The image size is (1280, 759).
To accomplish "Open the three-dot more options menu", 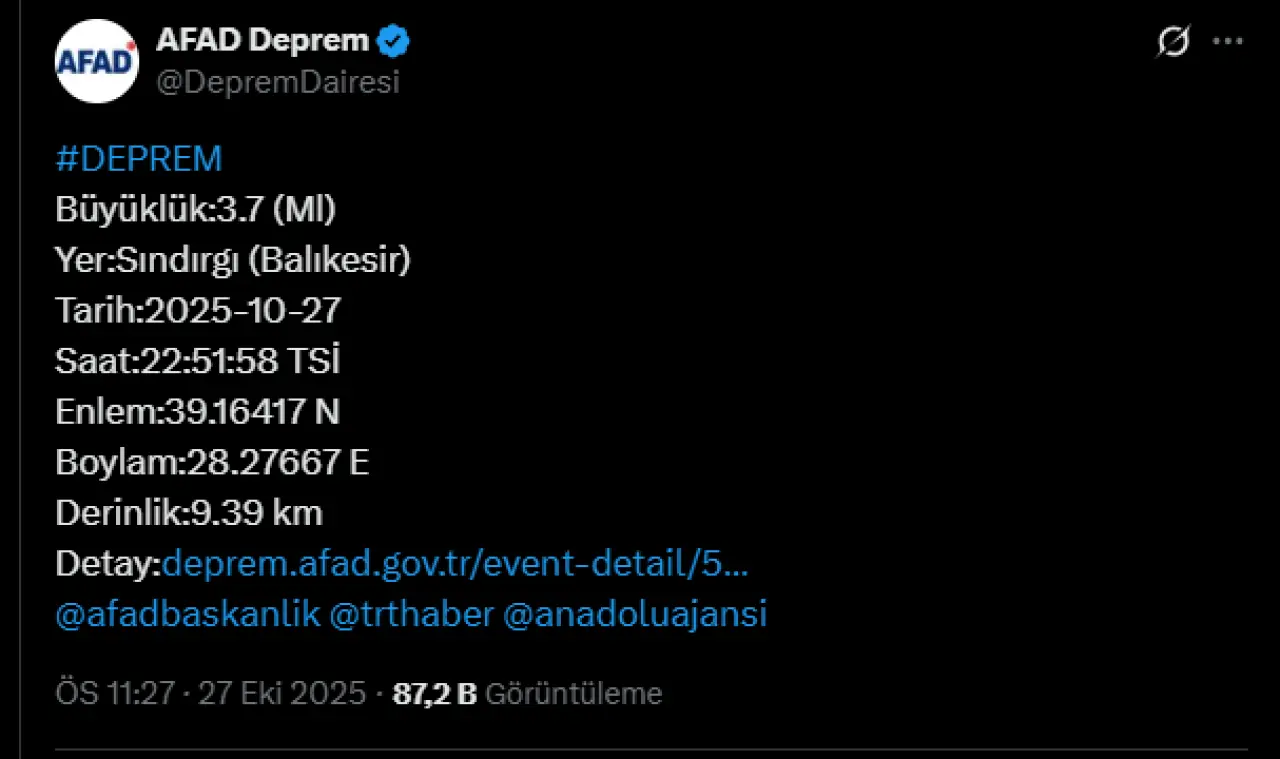I will click(1228, 42).
